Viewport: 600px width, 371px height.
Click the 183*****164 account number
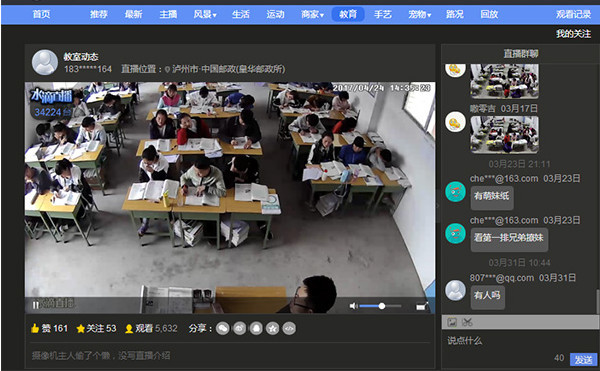[x=88, y=69]
